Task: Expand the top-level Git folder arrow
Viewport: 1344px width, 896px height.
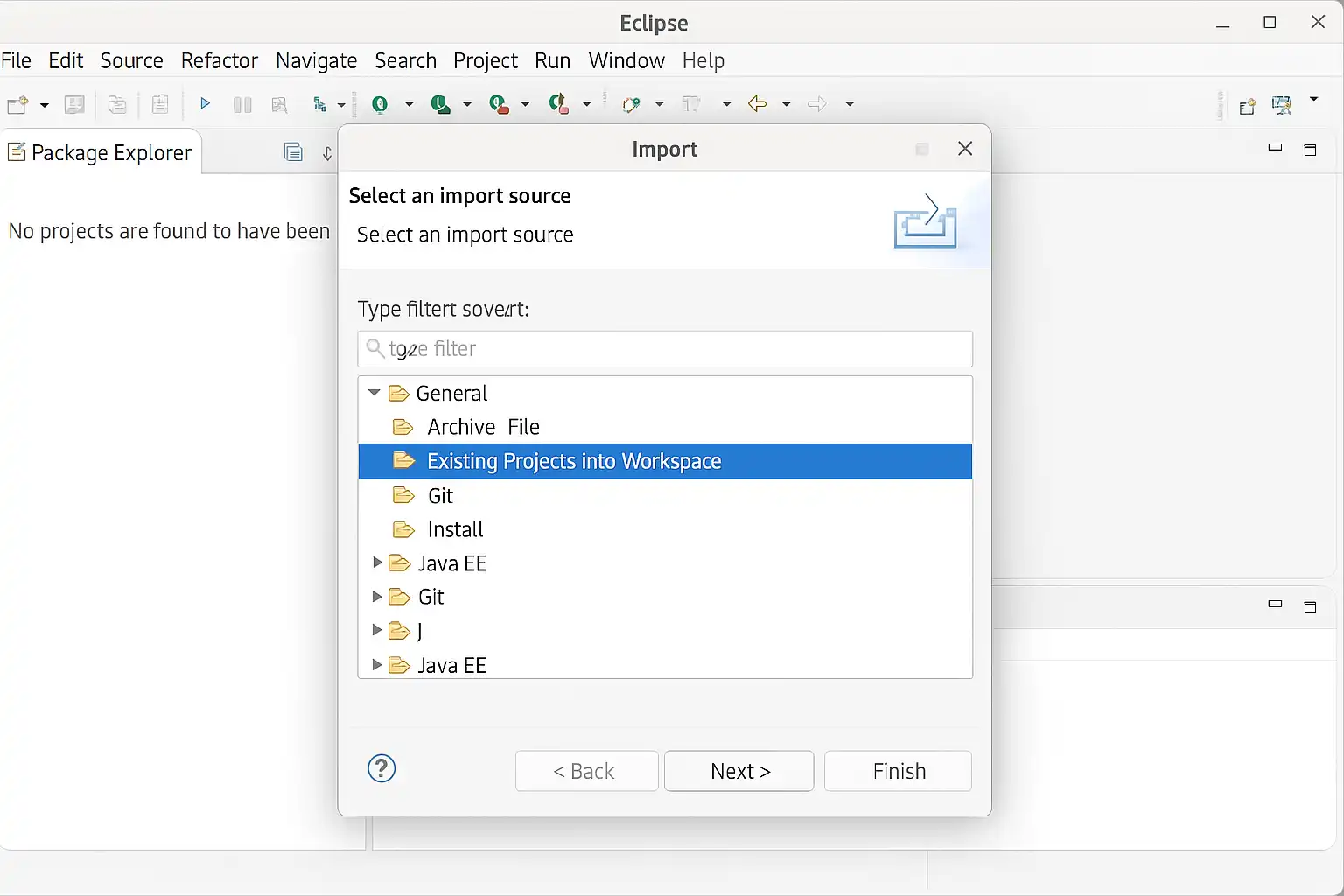Action: (x=377, y=597)
